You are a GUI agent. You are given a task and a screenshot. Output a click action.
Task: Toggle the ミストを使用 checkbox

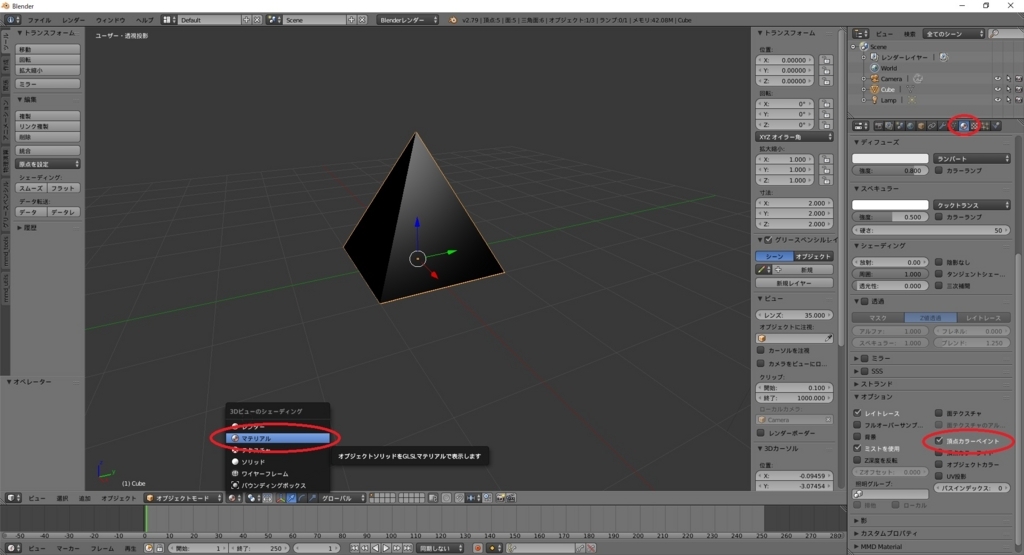(x=857, y=449)
